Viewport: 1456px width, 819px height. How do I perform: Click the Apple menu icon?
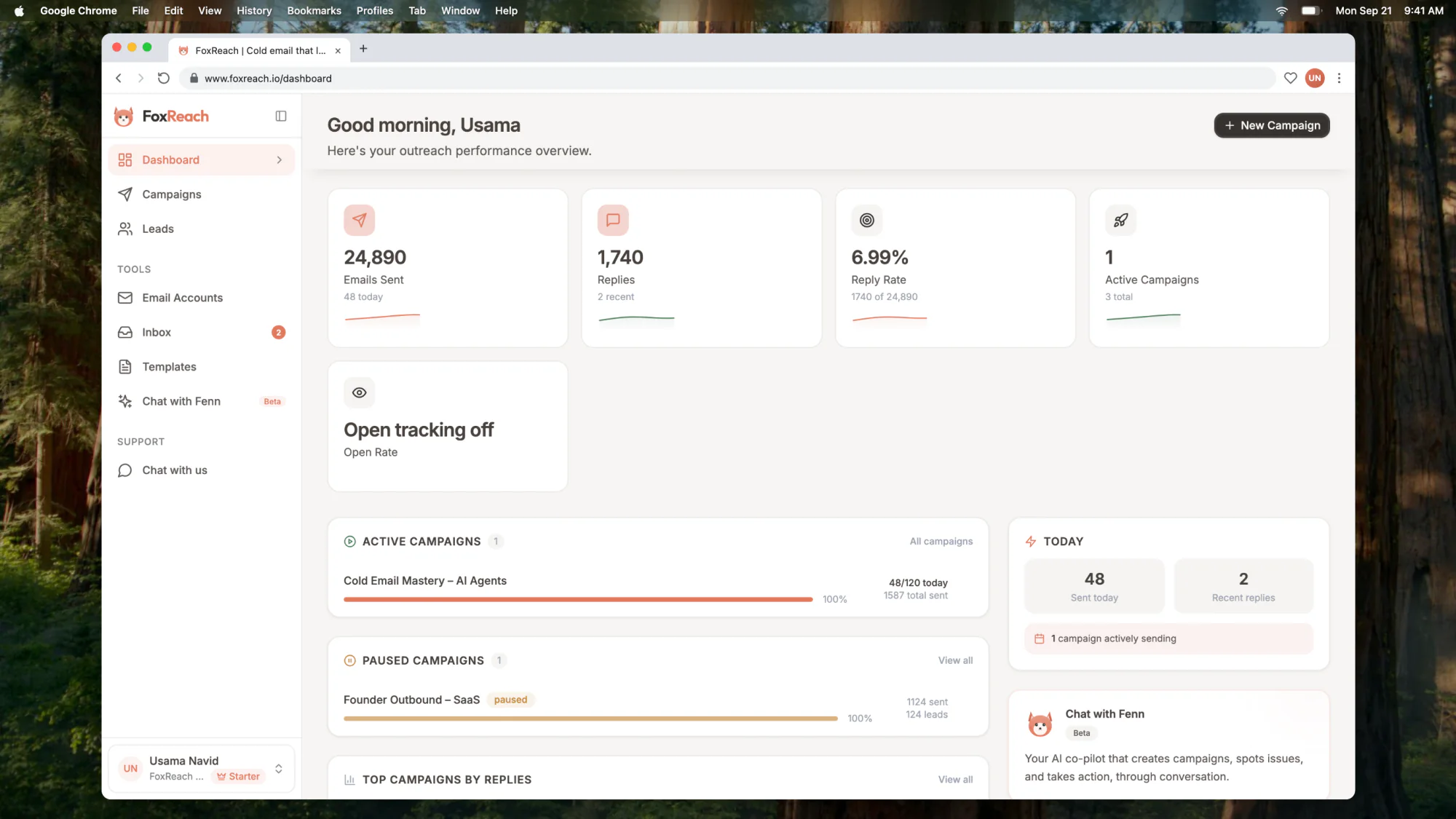point(19,10)
